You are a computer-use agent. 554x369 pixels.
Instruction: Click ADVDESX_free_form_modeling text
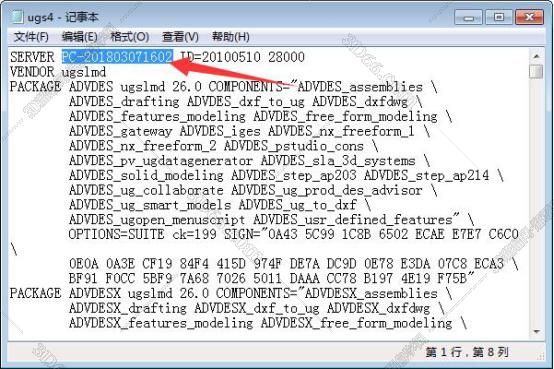357,323
